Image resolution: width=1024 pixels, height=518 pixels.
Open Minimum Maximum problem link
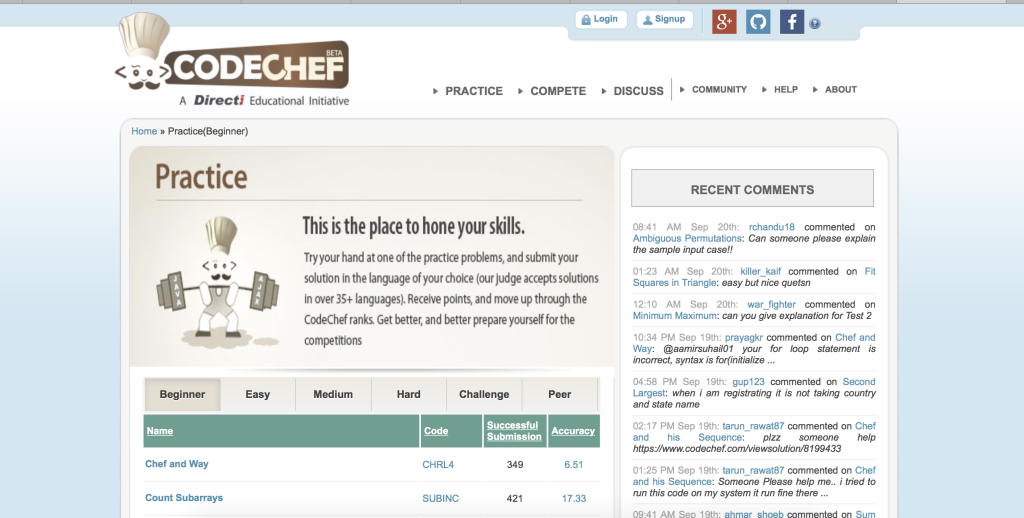point(675,316)
